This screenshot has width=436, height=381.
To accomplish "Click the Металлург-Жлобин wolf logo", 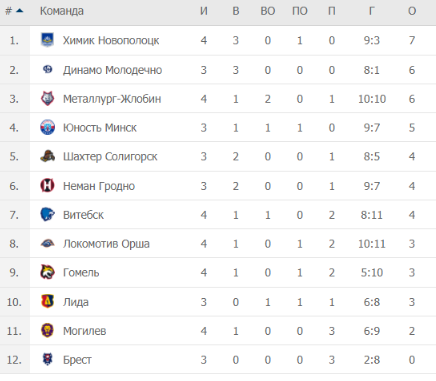I will tap(47, 99).
